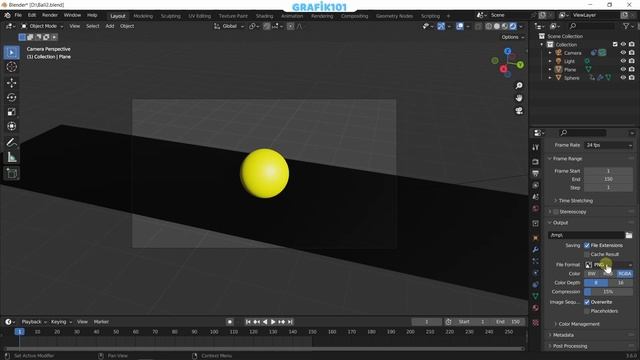640x360 pixels.
Task: Hide Light in viewport via eye icon
Action: pos(623,61)
